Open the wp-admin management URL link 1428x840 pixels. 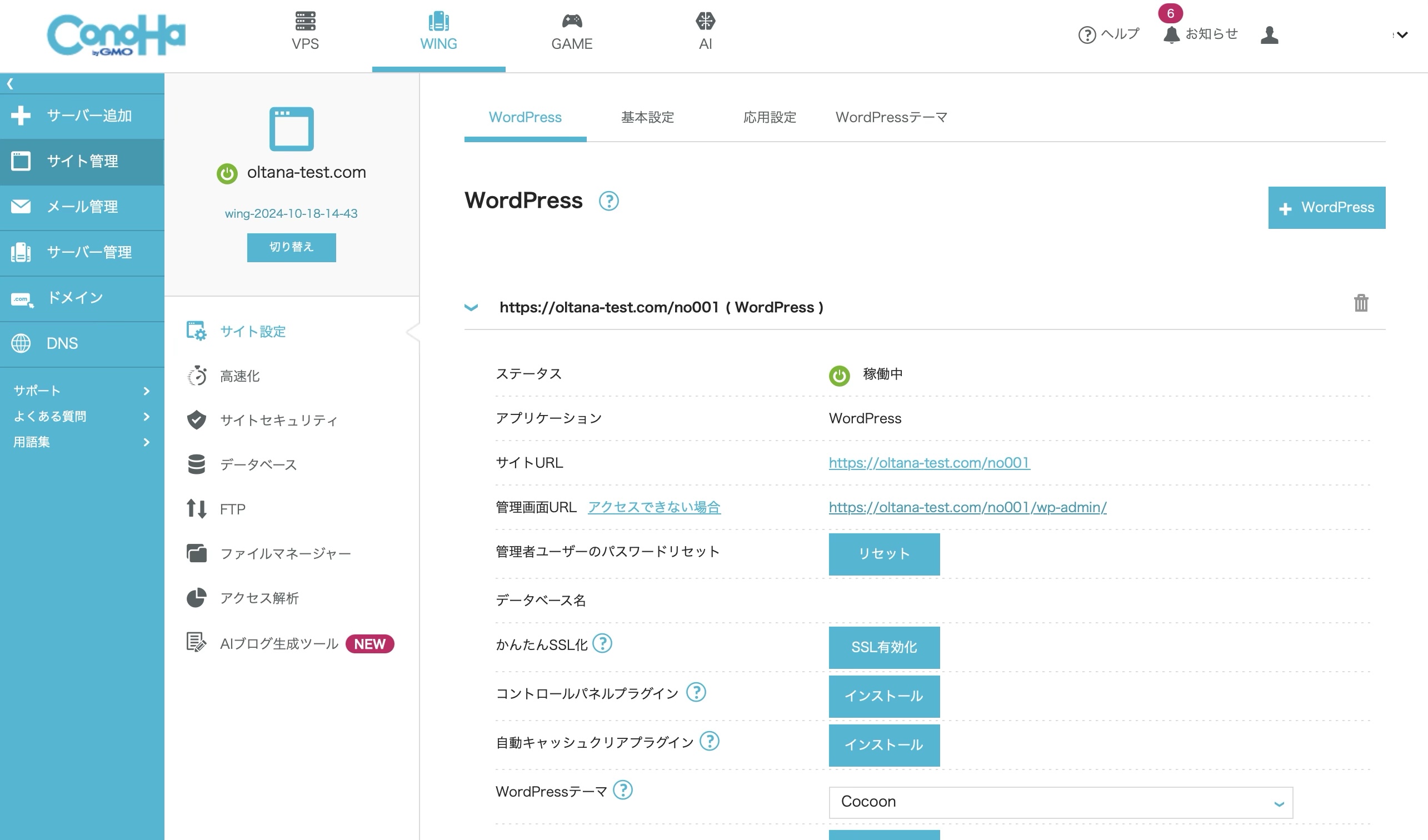coord(967,508)
